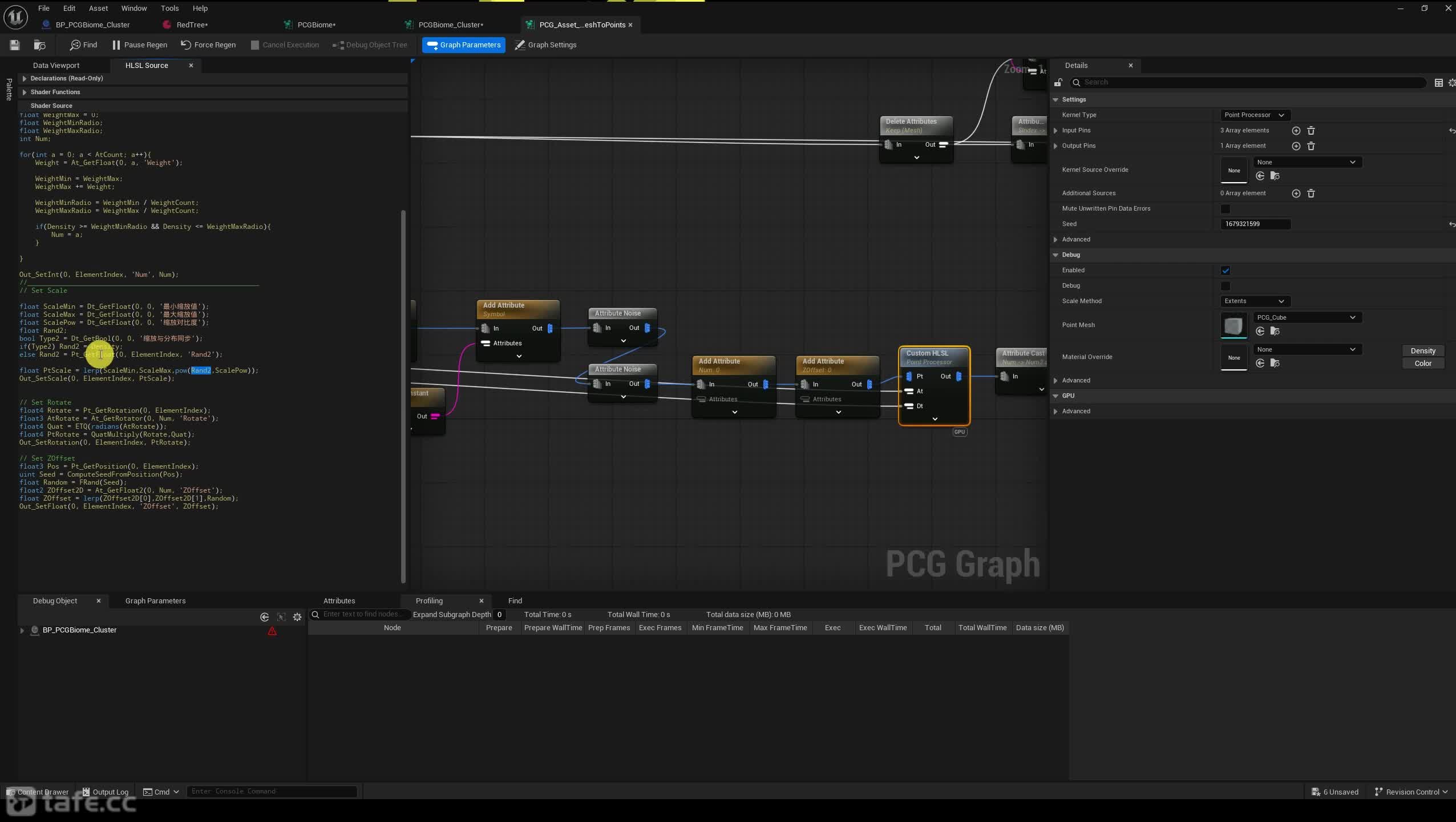This screenshot has height=822, width=1456.
Task: Open Debug Object settings gear
Action: (297, 617)
